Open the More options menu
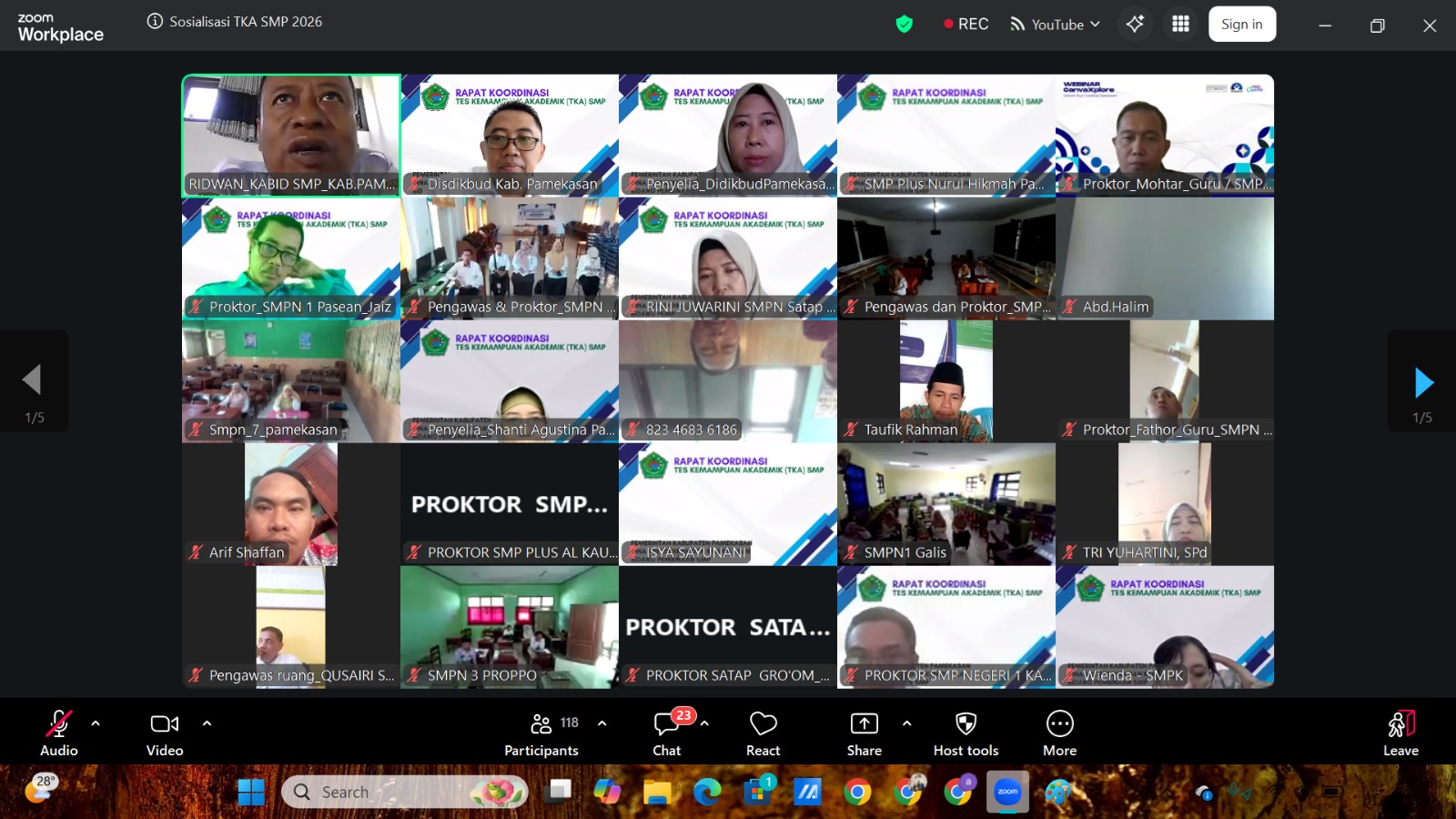 click(x=1060, y=733)
